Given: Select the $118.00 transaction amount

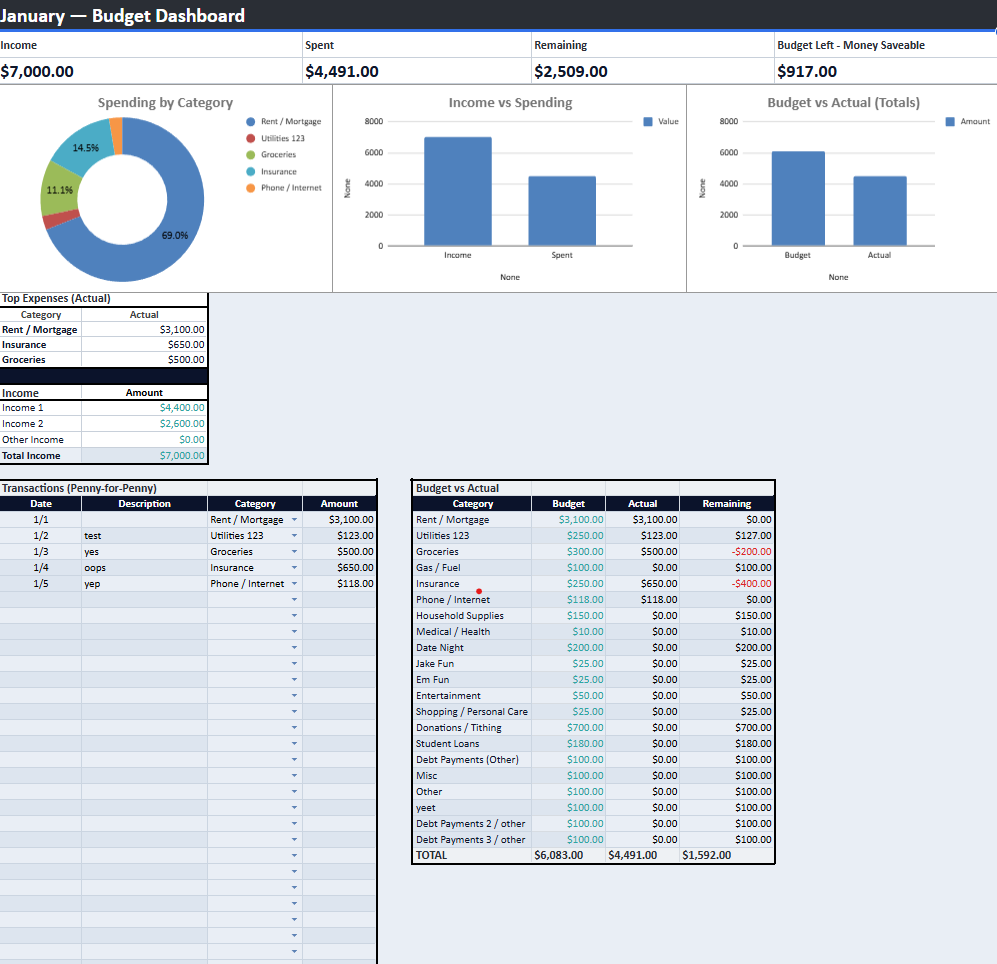Looking at the screenshot, I should [340, 583].
